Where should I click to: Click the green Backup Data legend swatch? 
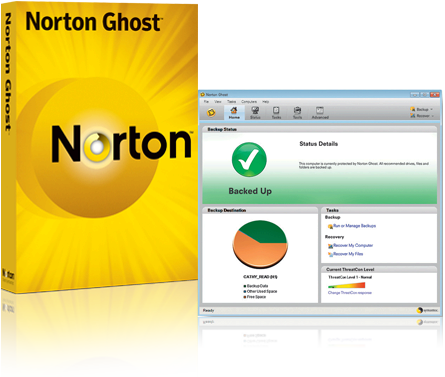coord(245,286)
